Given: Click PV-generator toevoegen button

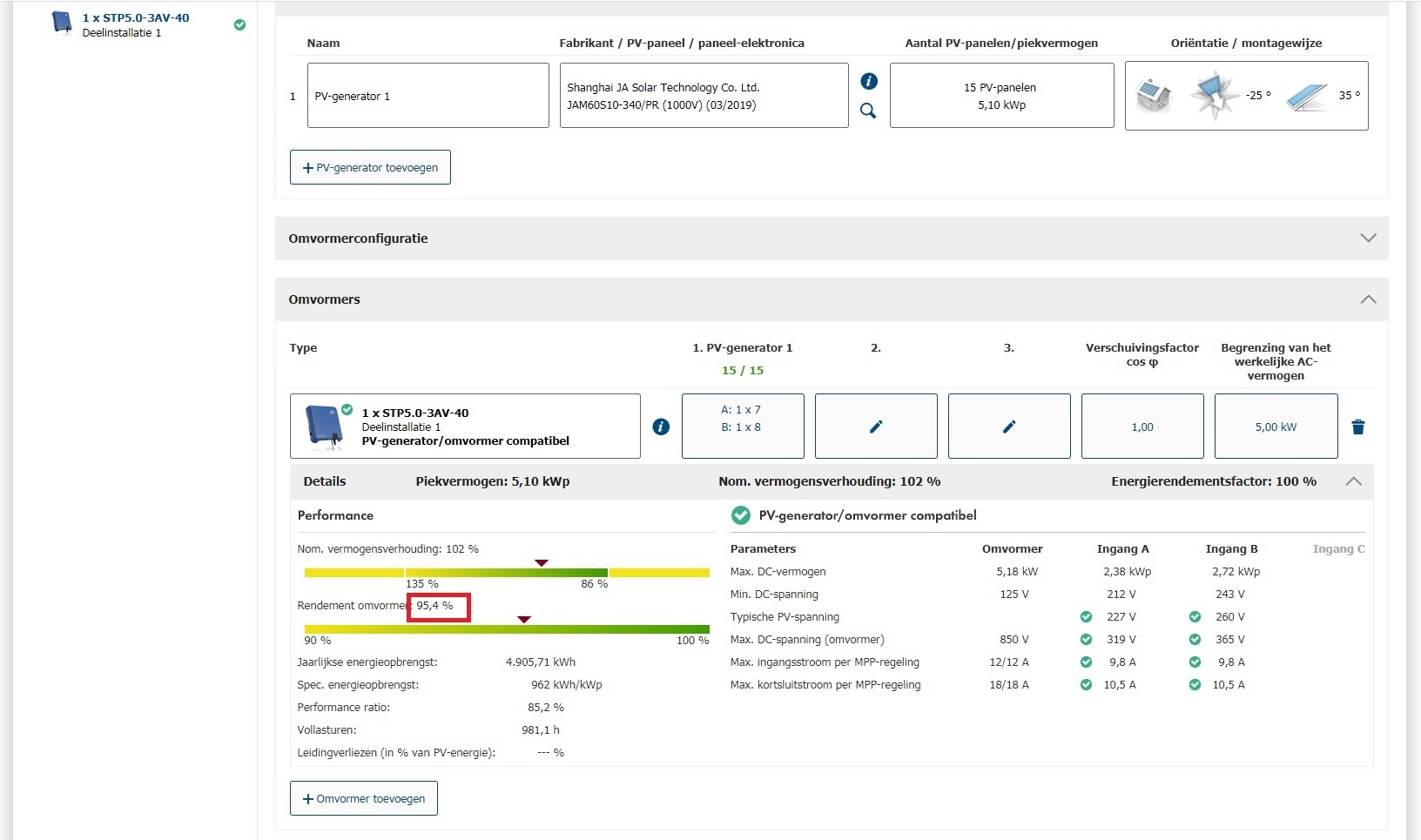Looking at the screenshot, I should point(370,167).
